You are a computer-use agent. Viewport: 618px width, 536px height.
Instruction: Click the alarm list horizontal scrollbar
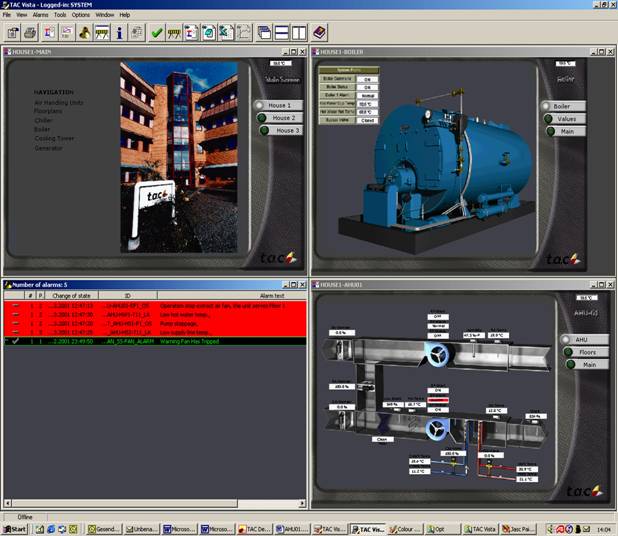point(155,503)
